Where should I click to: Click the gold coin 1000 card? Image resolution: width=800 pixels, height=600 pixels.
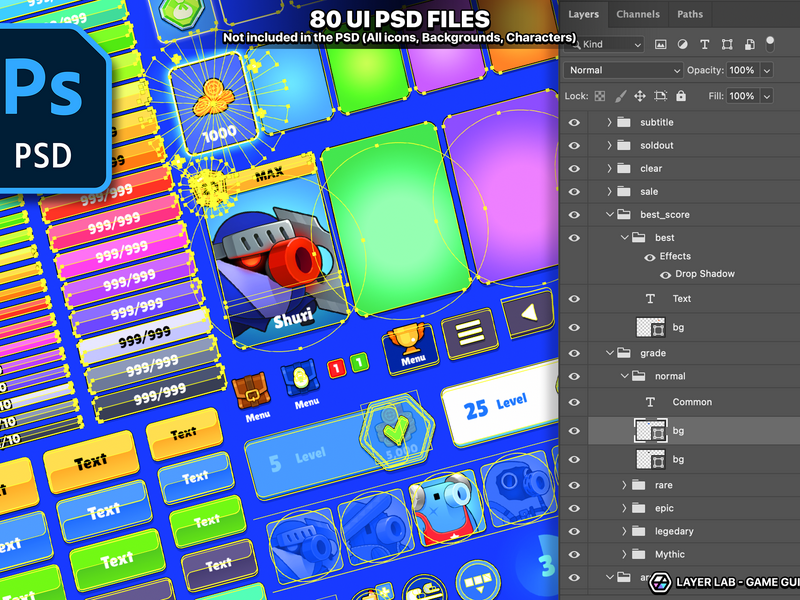click(212, 105)
